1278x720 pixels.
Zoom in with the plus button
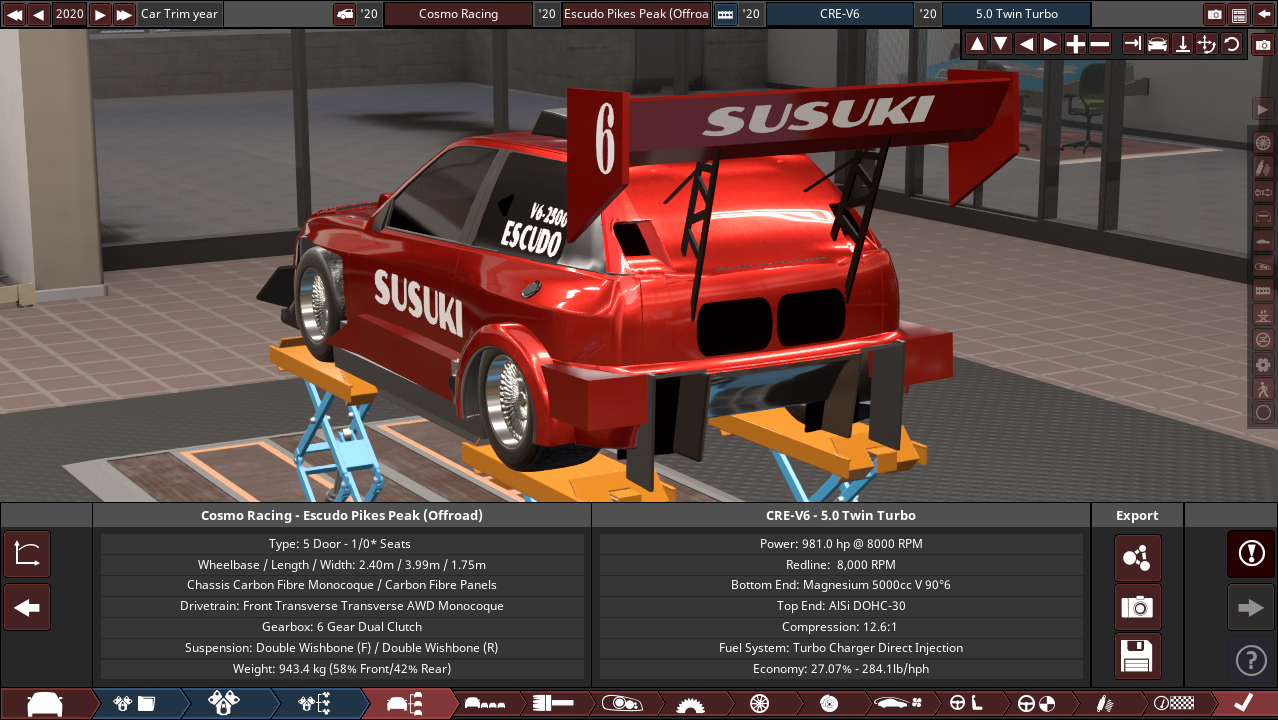click(x=1075, y=44)
